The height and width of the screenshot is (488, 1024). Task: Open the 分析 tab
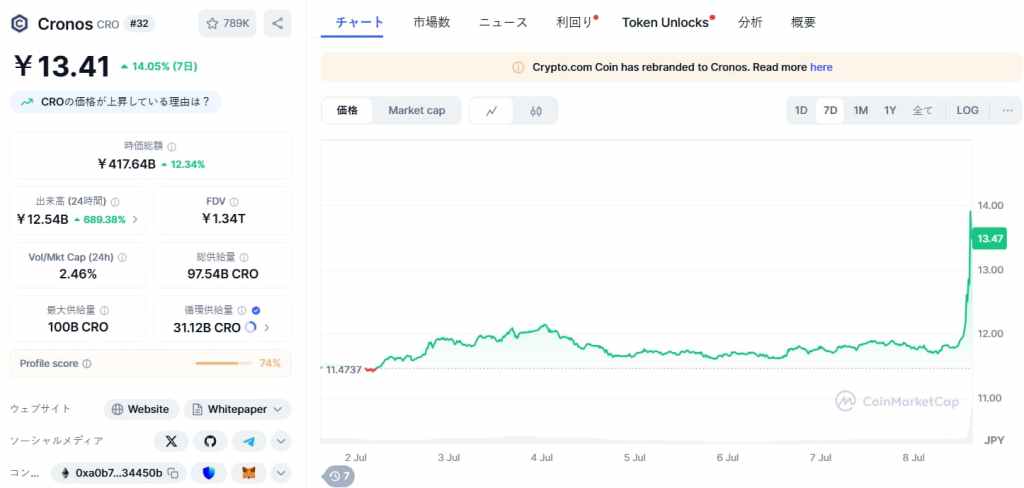pyautogui.click(x=750, y=22)
